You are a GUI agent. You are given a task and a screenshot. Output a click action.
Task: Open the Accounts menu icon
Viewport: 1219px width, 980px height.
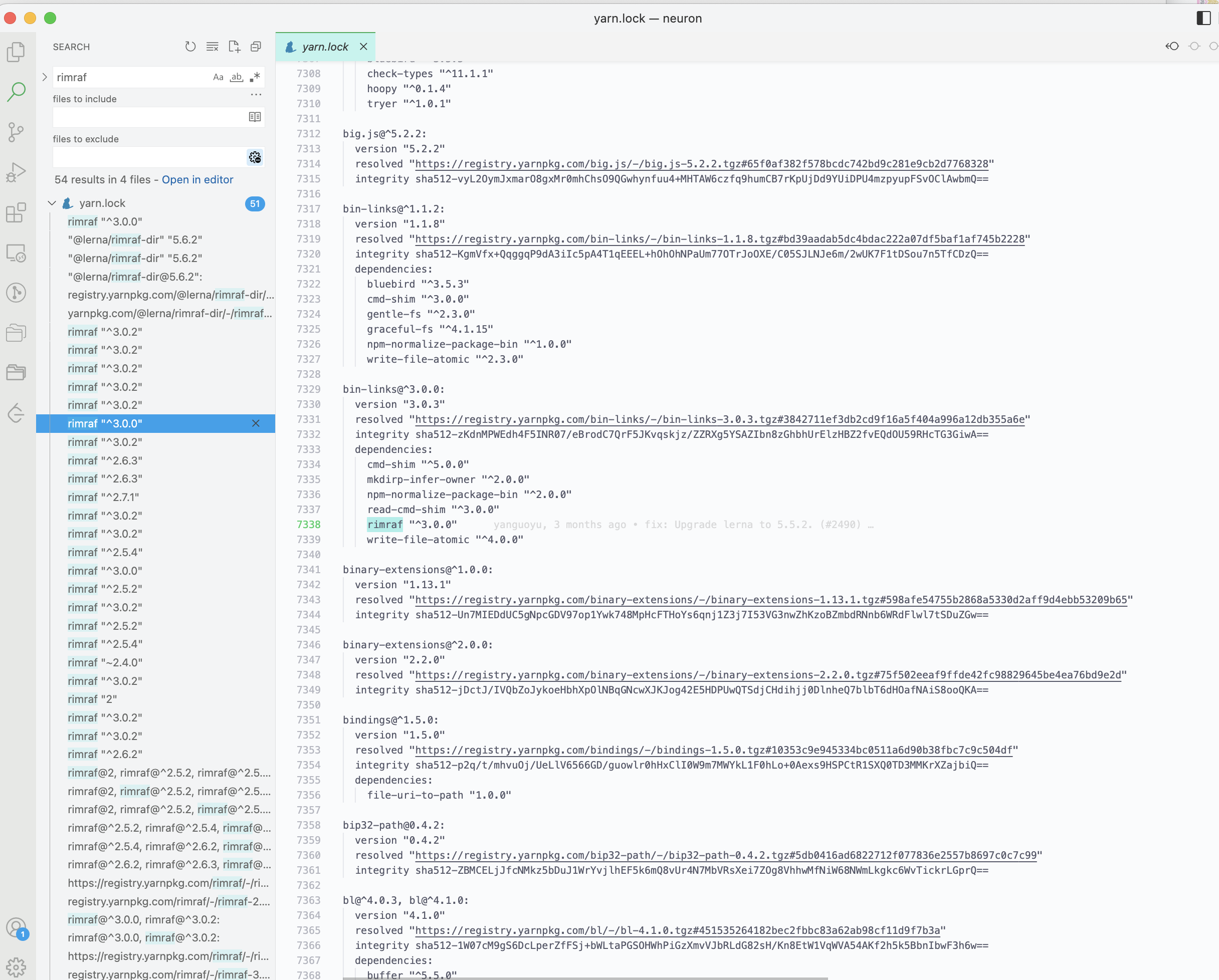coord(17,928)
